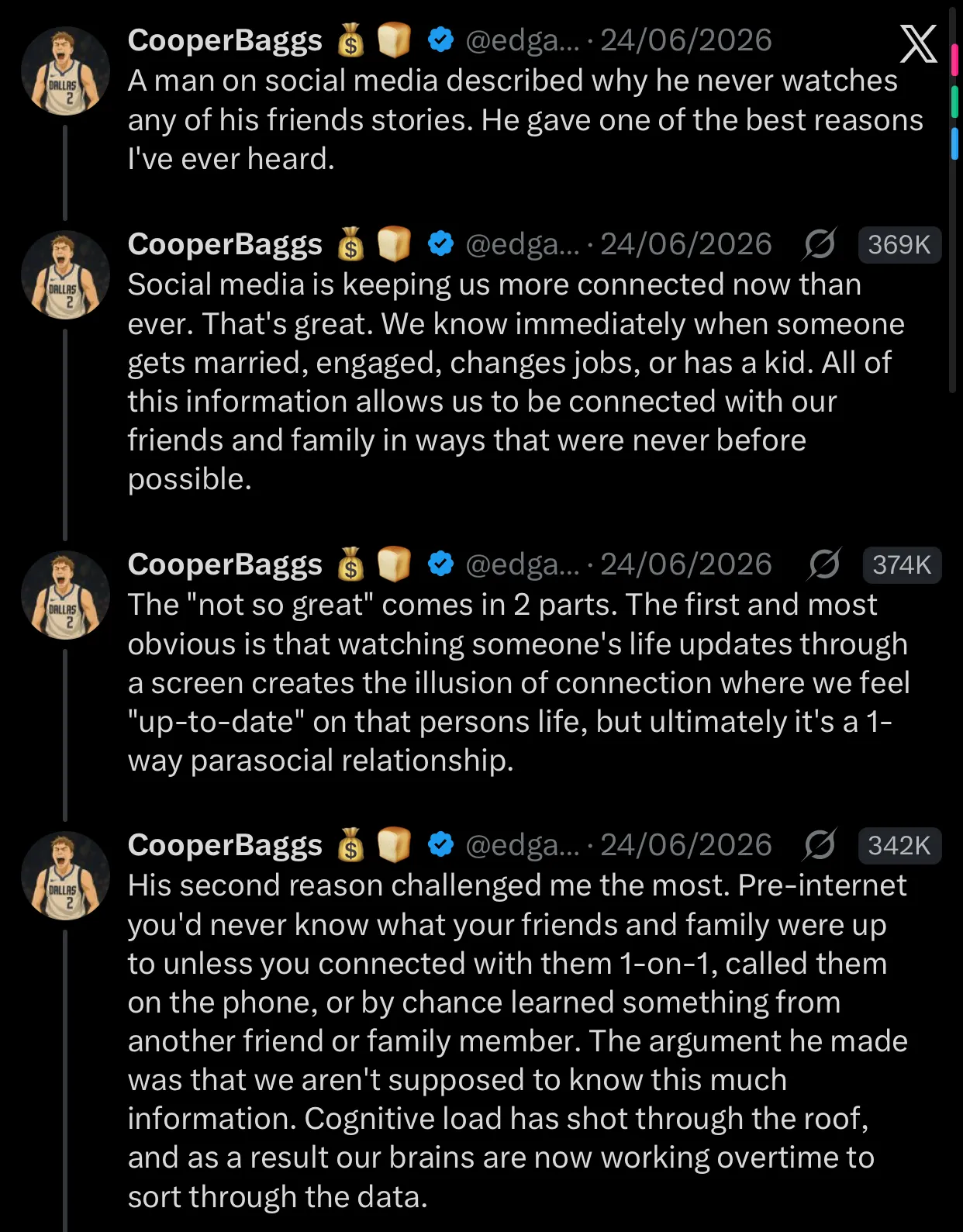This screenshot has width=963, height=1232.
Task: Click the blue color marker at right edge
Action: point(954,143)
